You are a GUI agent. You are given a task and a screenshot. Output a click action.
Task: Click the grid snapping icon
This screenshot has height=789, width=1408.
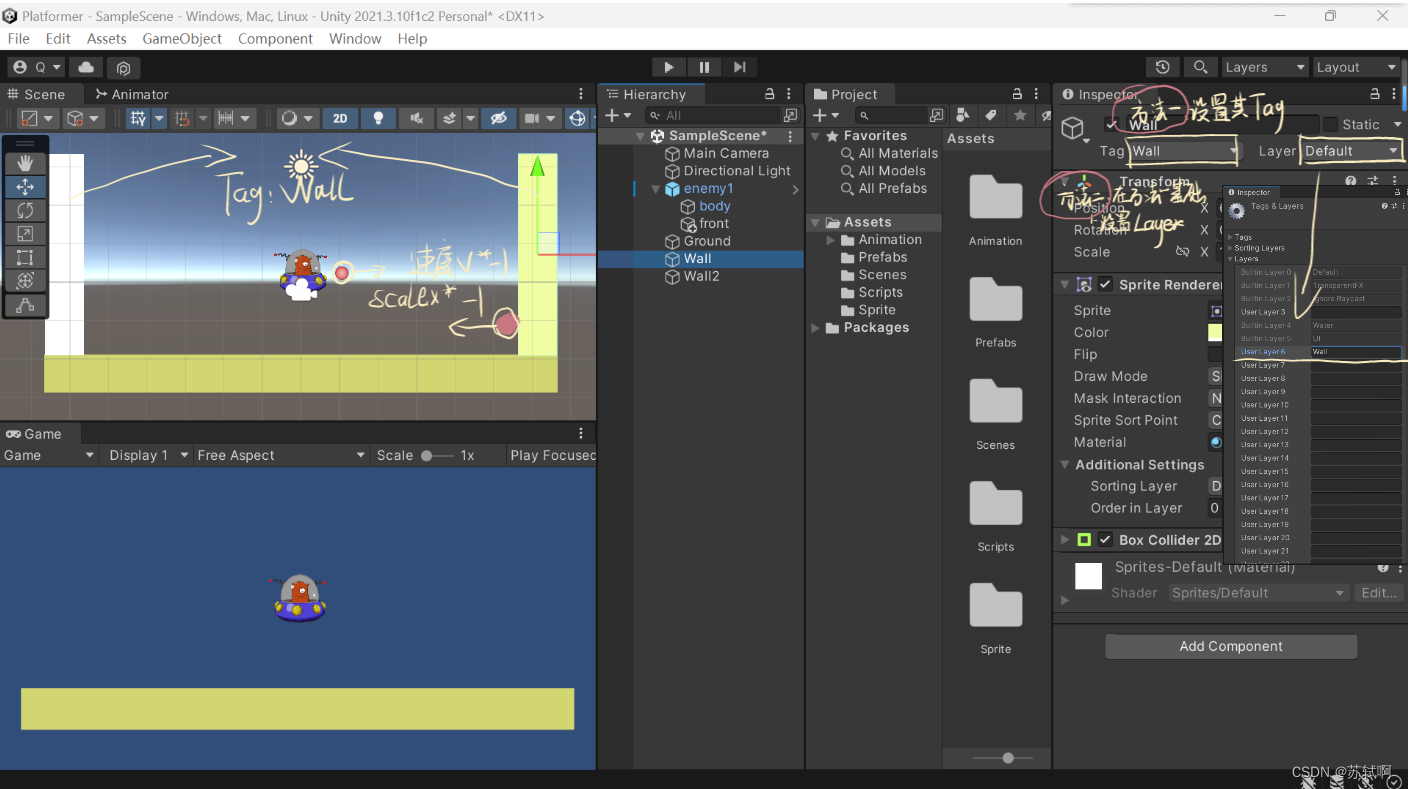(139, 118)
